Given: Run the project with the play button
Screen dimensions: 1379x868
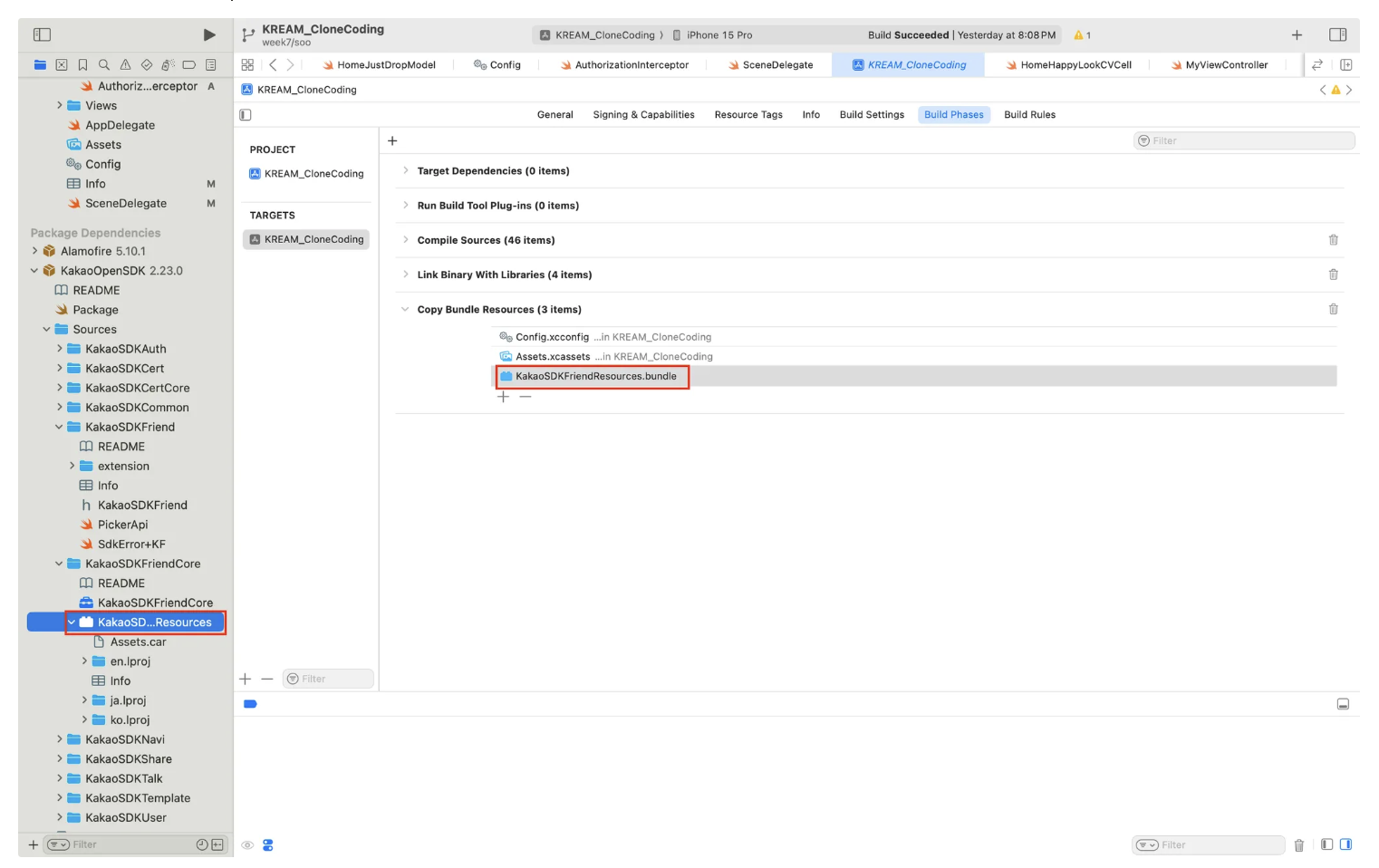Looking at the screenshot, I should pos(209,34).
